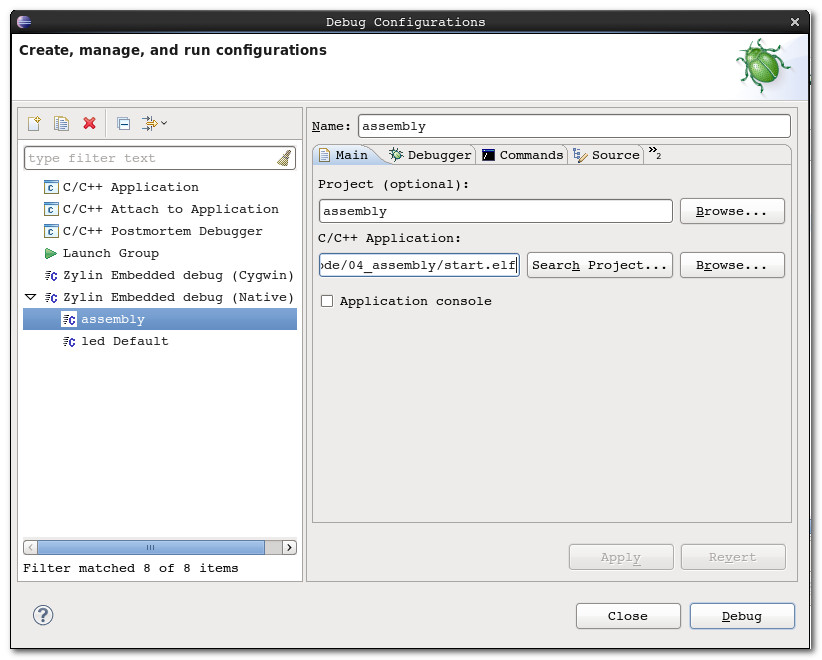822x660 pixels.
Task: Switch to the Source tab
Action: pyautogui.click(x=606, y=155)
